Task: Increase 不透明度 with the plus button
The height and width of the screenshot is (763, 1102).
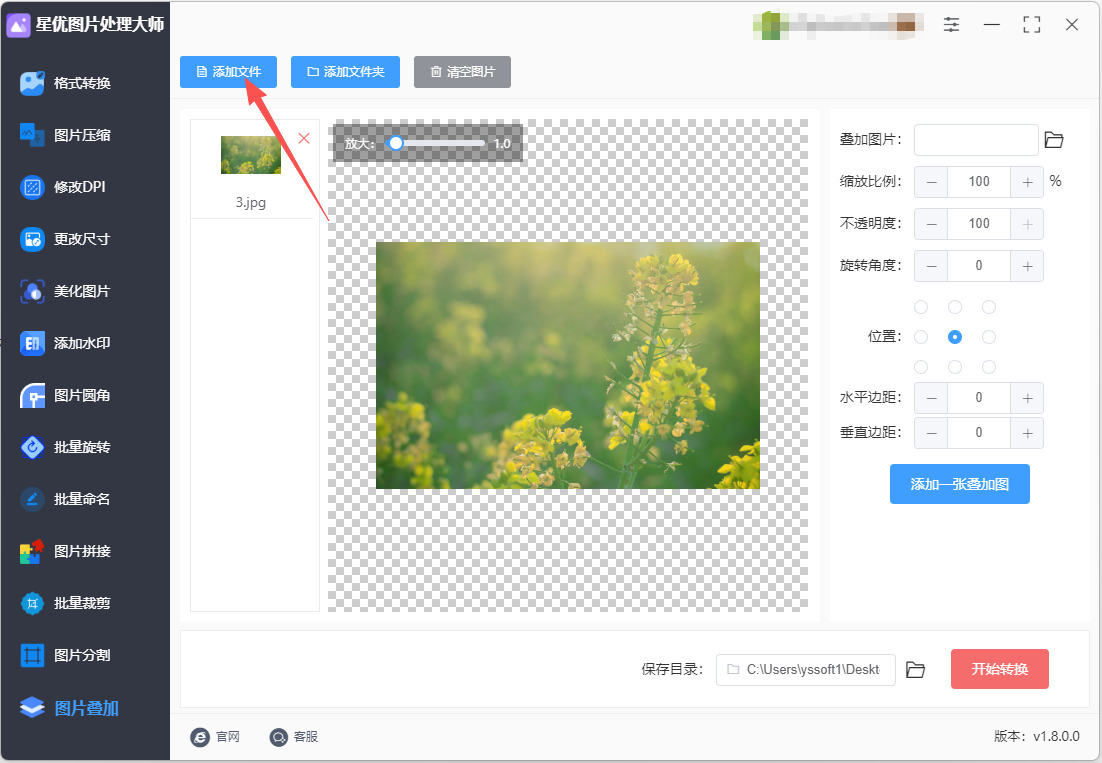Action: pos(1027,224)
